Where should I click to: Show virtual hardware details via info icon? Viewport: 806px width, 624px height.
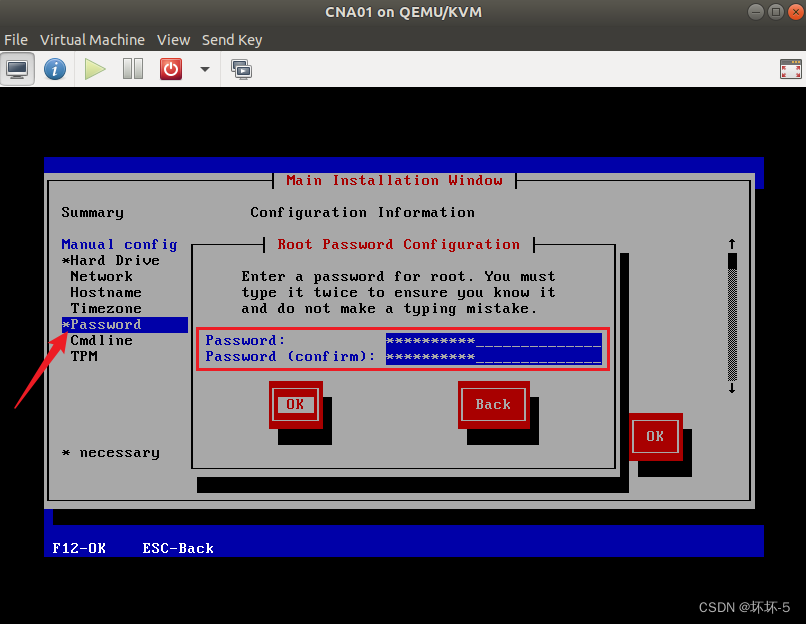point(55,69)
